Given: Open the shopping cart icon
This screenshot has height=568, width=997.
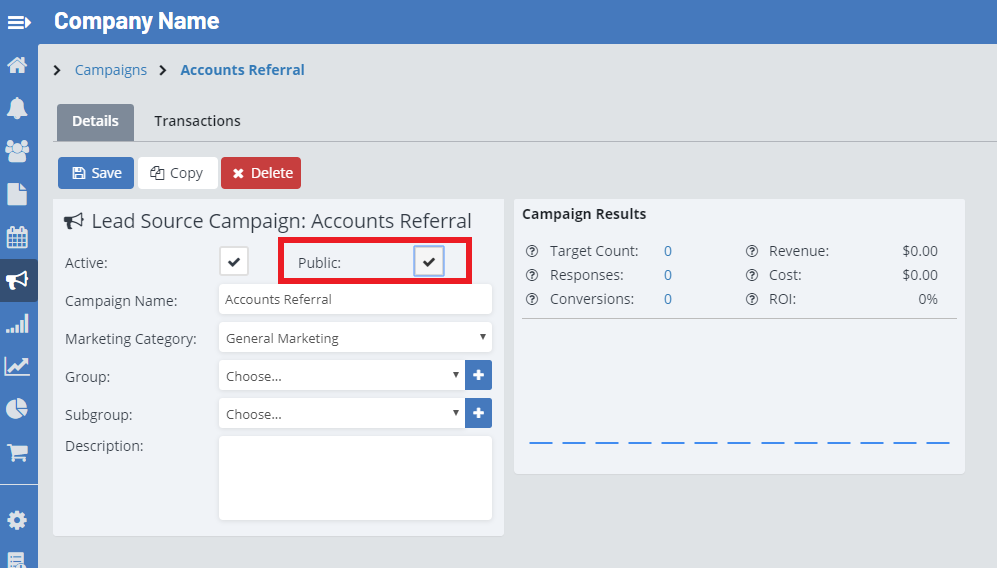Looking at the screenshot, I should coord(17,452).
